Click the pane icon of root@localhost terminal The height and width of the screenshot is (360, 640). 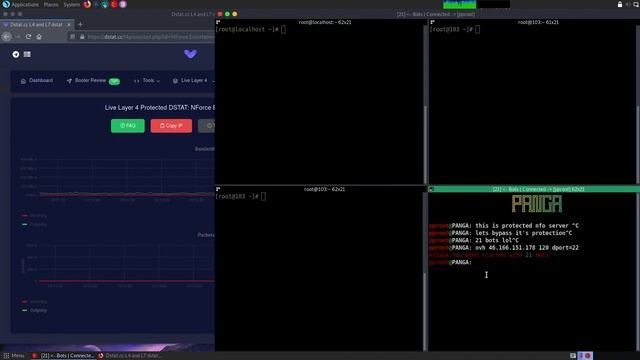(218, 22)
